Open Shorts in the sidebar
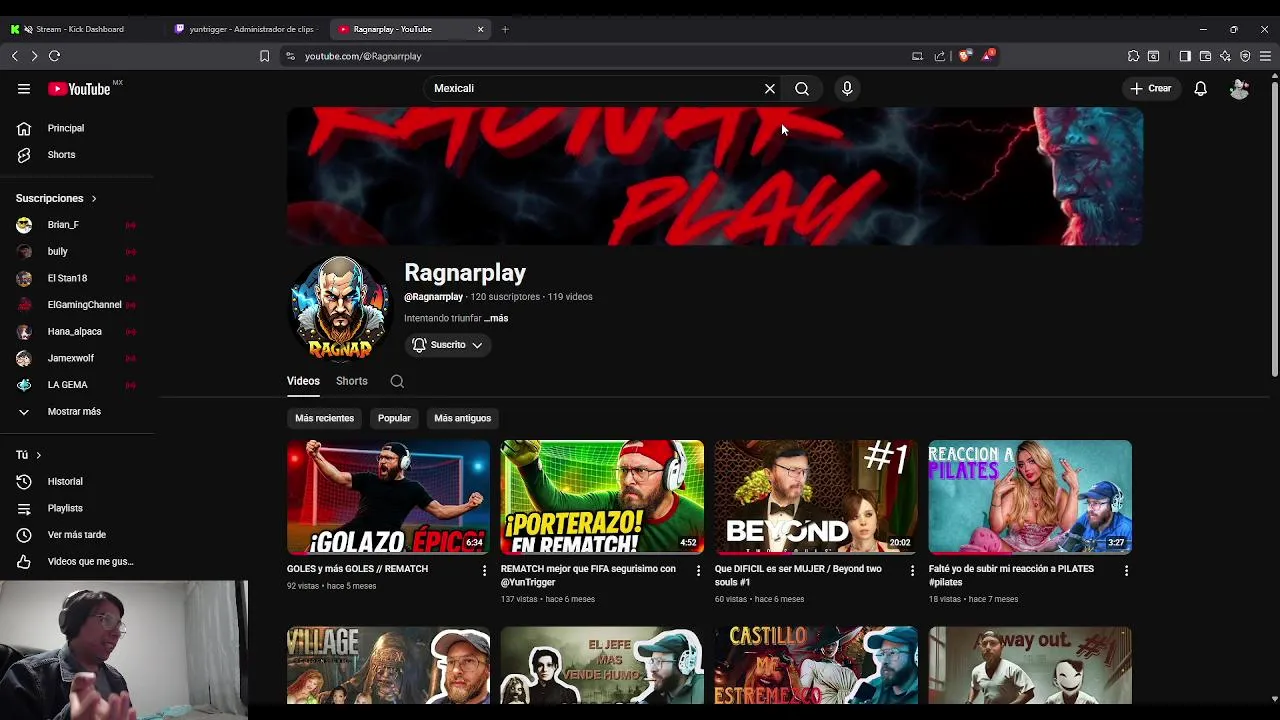Image resolution: width=1280 pixels, height=720 pixels. [78, 155]
